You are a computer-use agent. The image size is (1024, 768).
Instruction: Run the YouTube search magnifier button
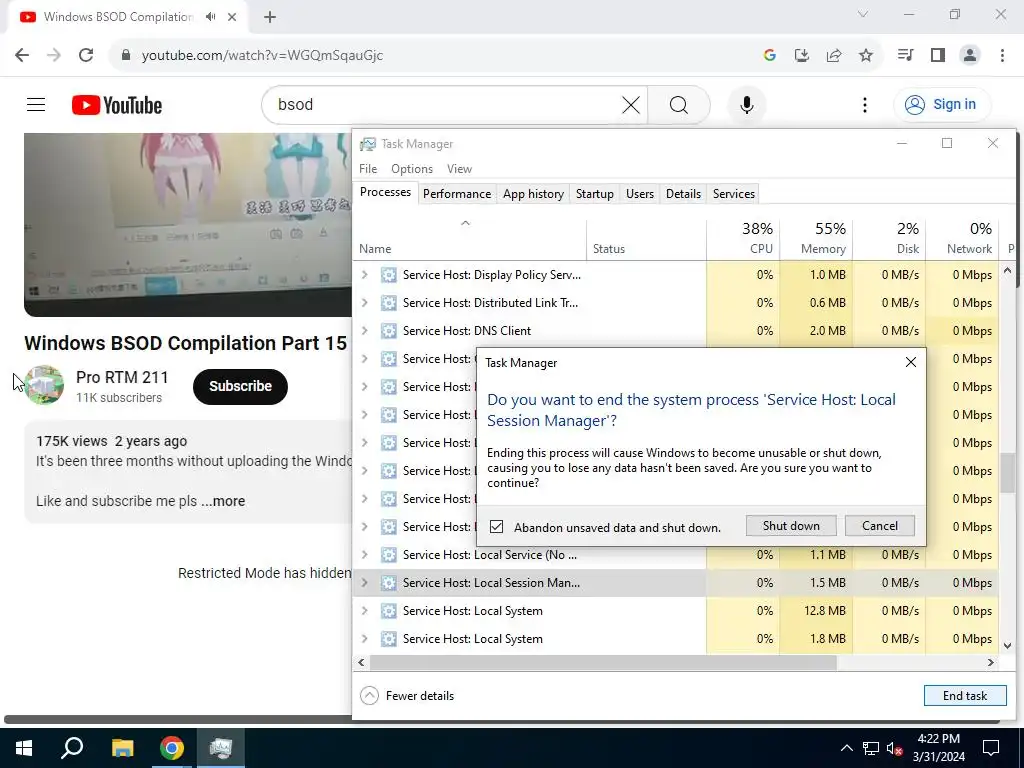coord(679,104)
